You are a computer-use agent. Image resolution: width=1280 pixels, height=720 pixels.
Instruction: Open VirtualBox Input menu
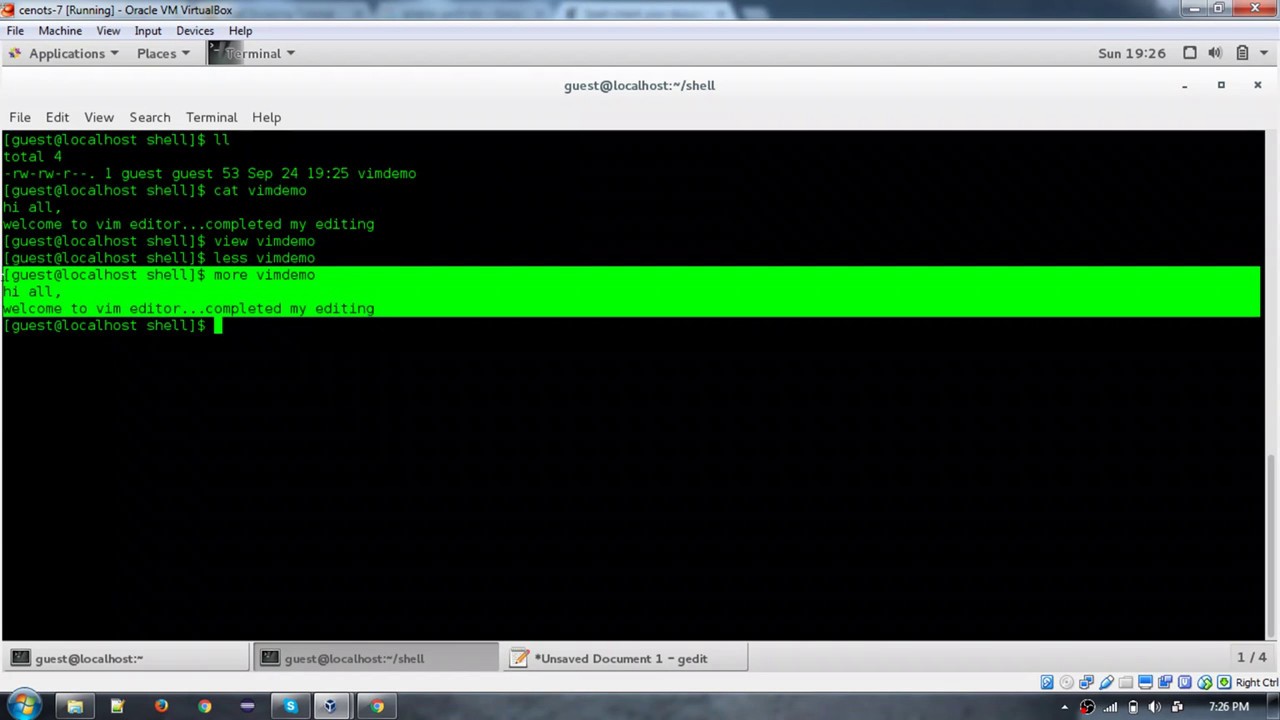[x=148, y=31]
